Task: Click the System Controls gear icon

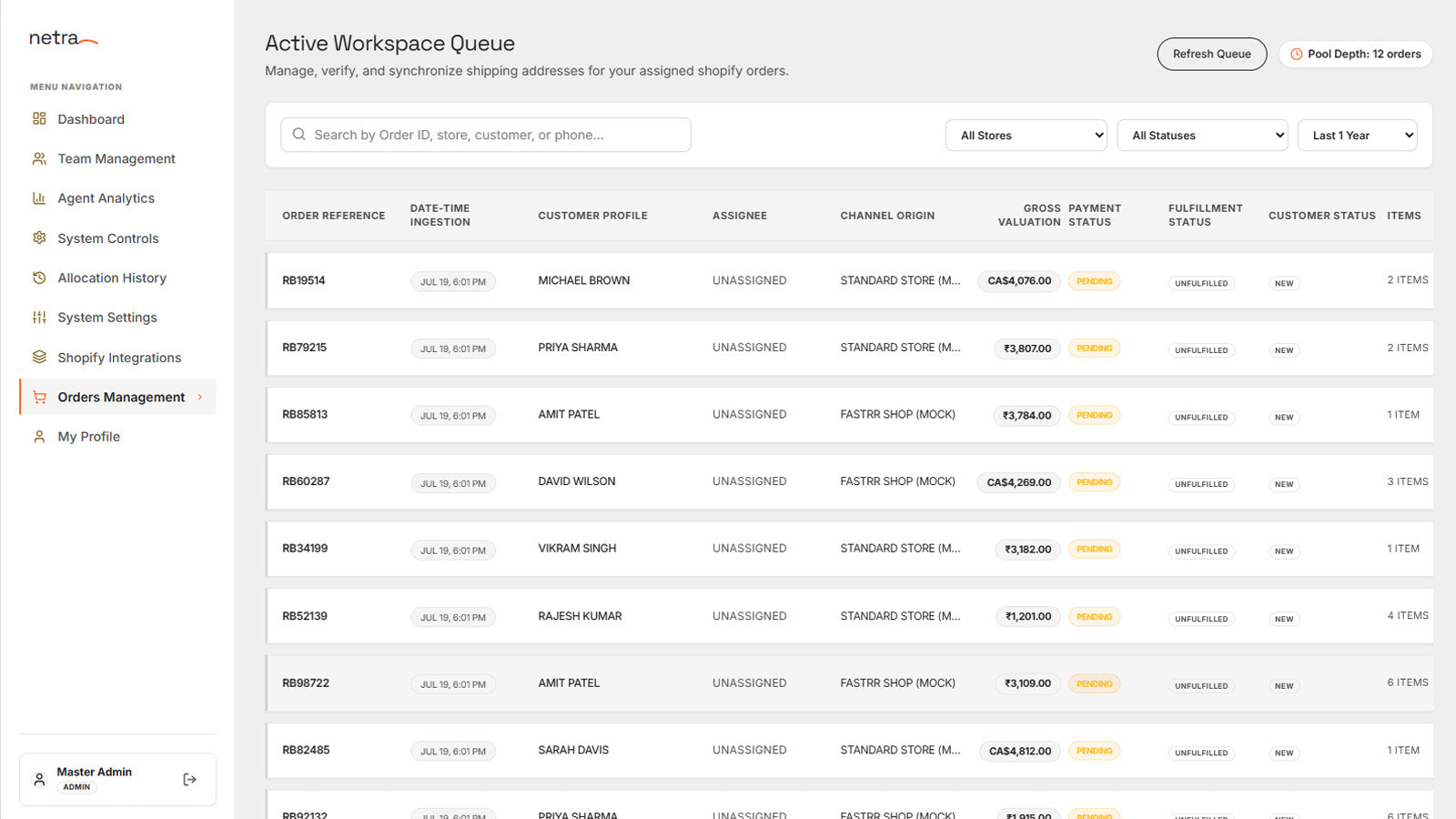Action: 39,238
